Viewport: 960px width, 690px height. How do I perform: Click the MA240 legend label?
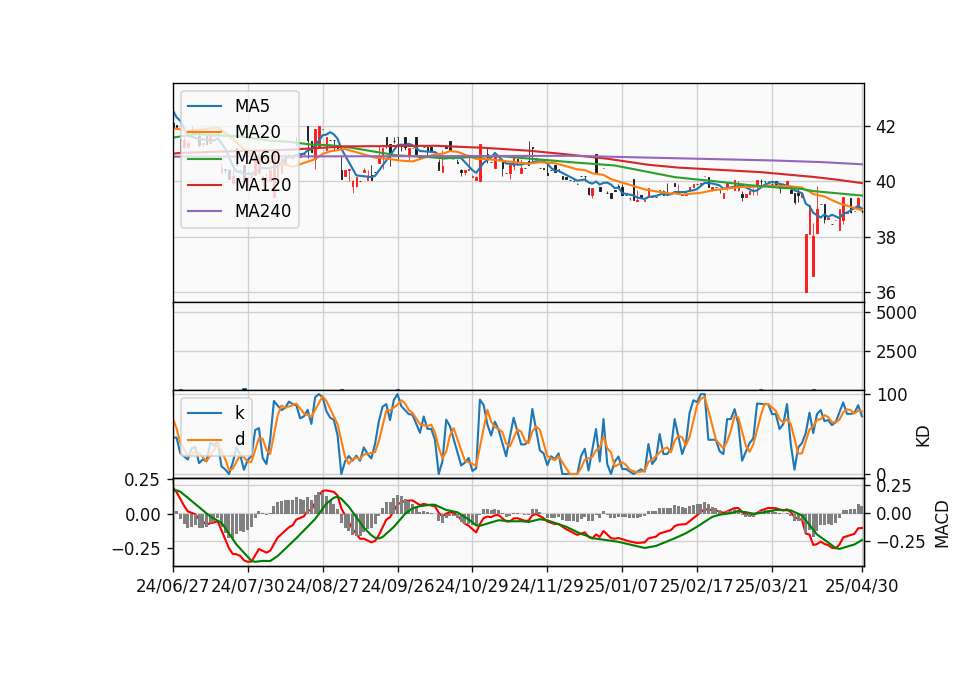pyautogui.click(x=263, y=211)
